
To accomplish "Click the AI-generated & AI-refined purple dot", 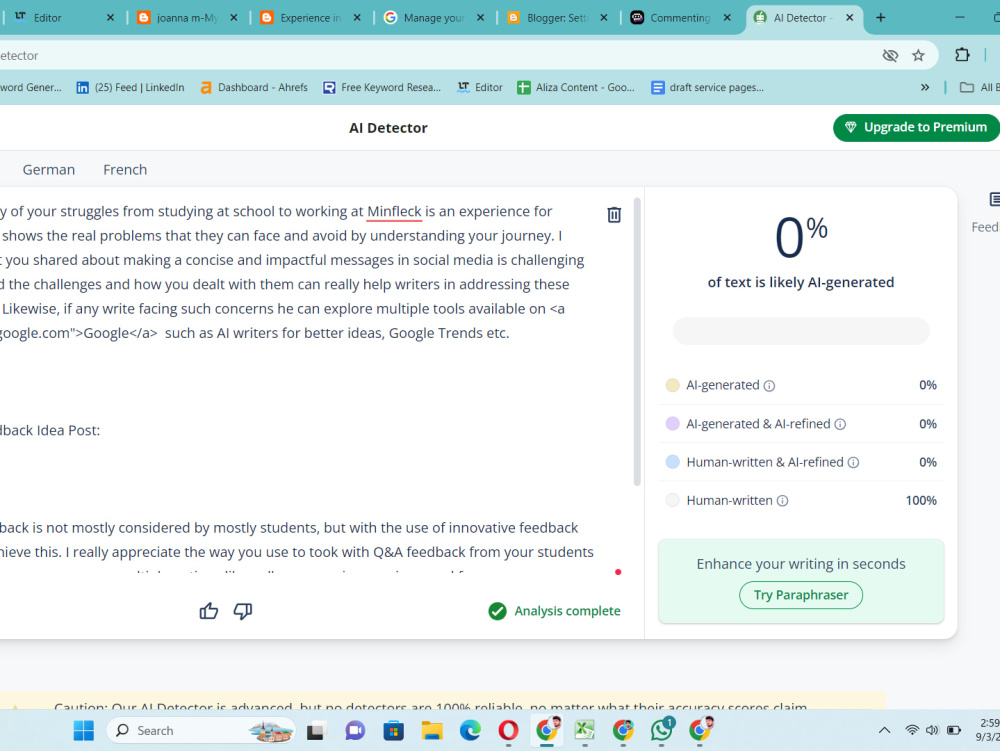I will 672,424.
